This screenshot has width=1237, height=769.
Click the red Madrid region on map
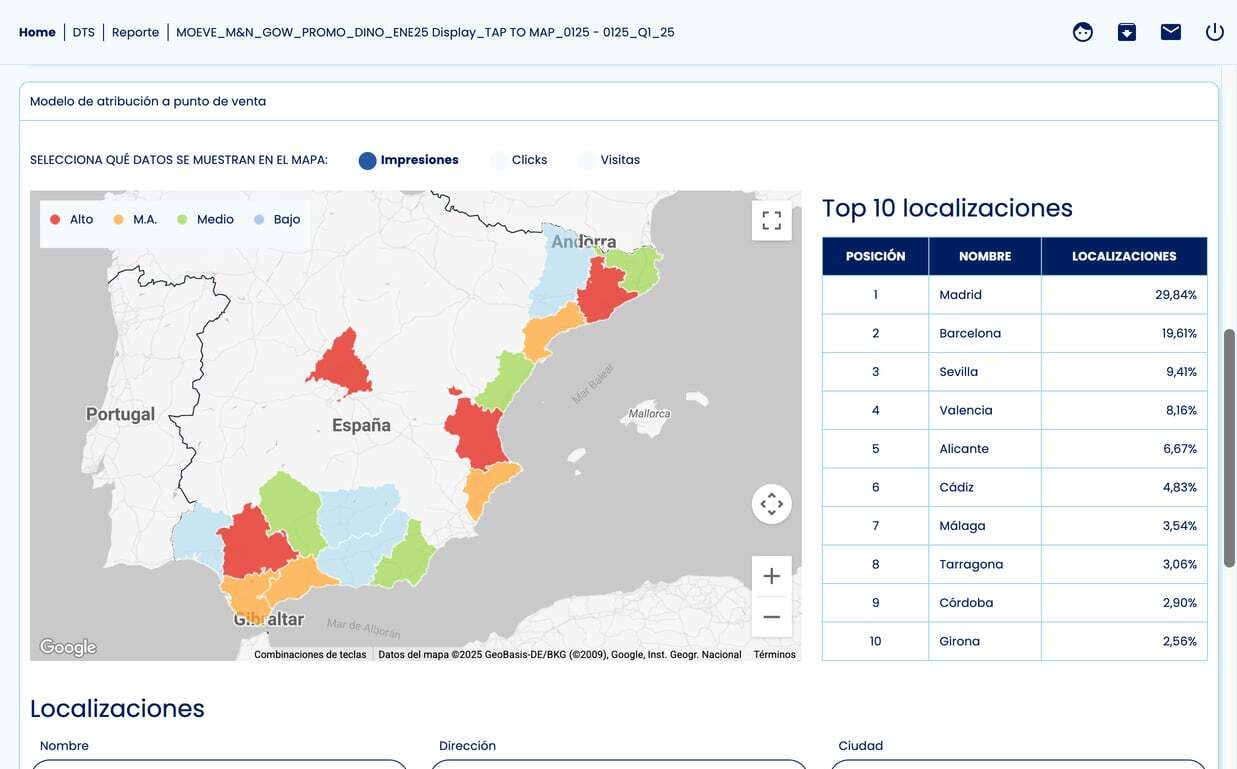point(343,367)
